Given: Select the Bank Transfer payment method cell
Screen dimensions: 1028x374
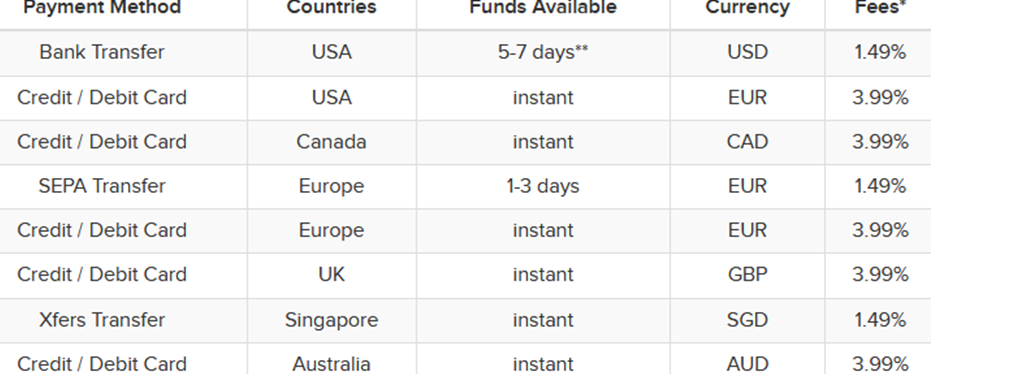Looking at the screenshot, I should click(x=102, y=52).
